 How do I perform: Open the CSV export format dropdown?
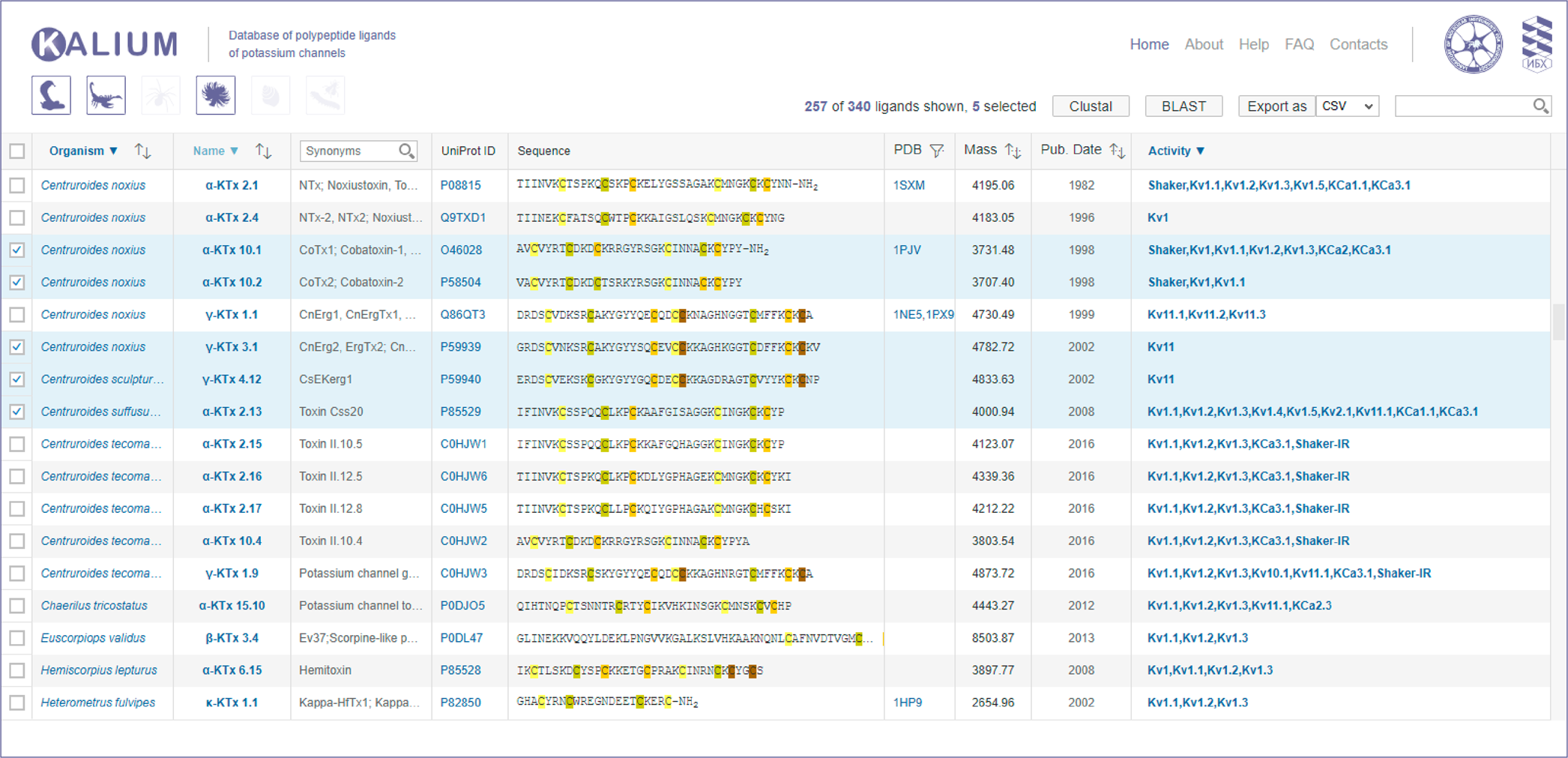click(x=1348, y=106)
